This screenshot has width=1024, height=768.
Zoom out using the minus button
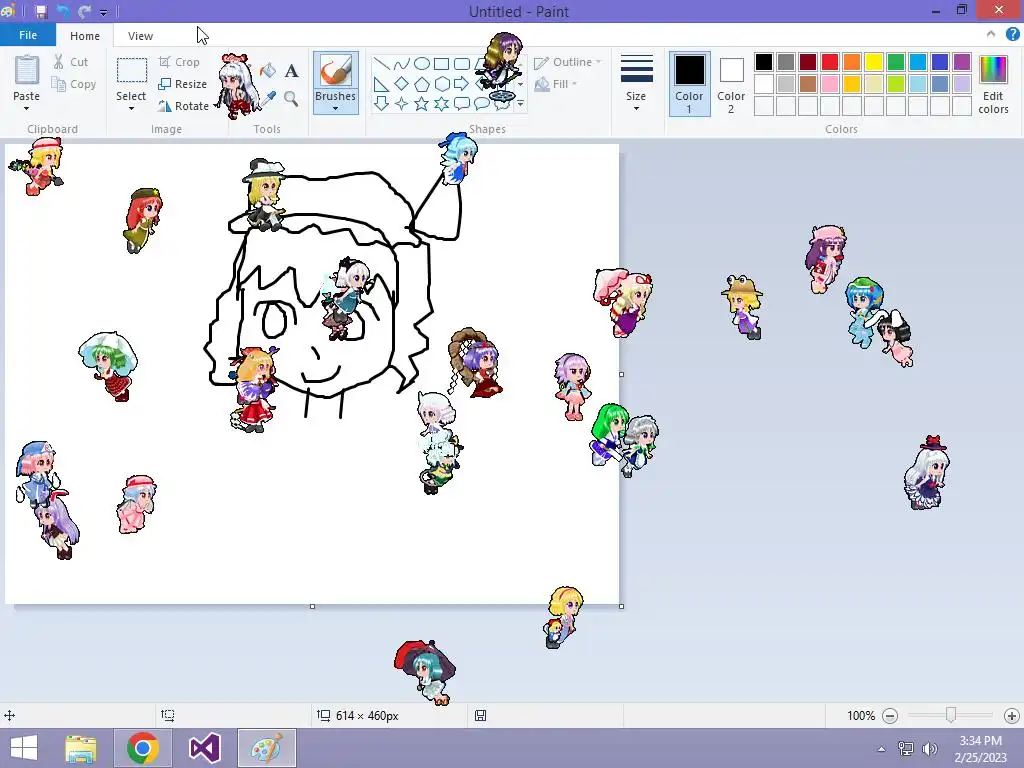pos(890,716)
